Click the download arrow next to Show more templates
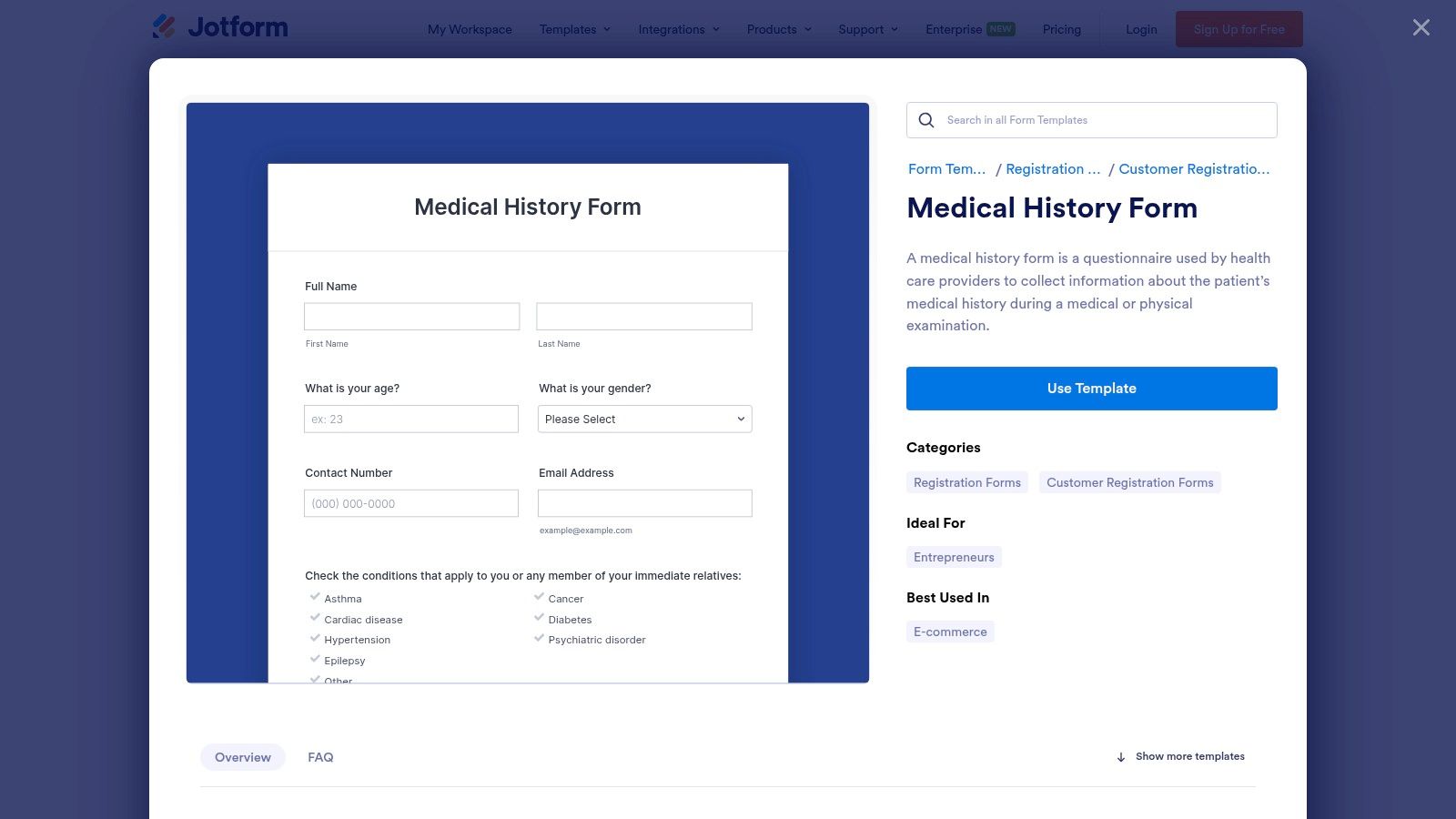The height and width of the screenshot is (819, 1456). [x=1120, y=756]
